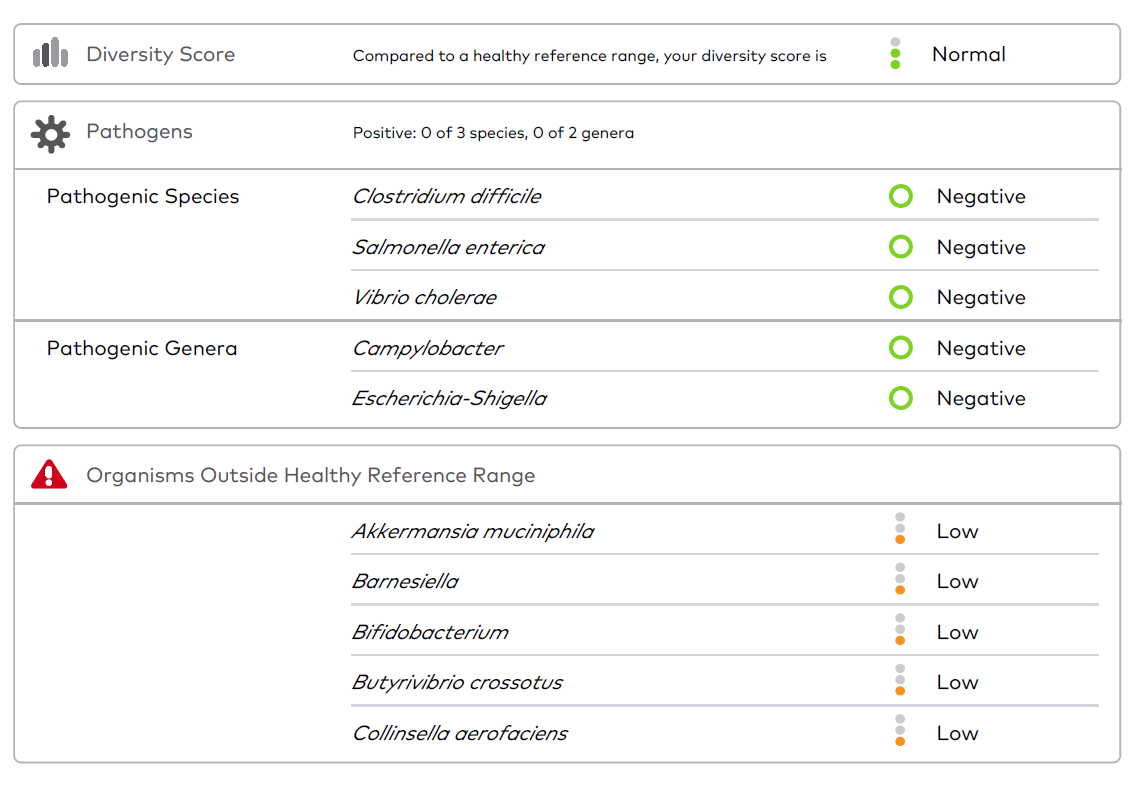Screen dimensions: 1145x801
Task: Collapse Organisms Outside Healthy Reference Range section
Action: (x=567, y=475)
